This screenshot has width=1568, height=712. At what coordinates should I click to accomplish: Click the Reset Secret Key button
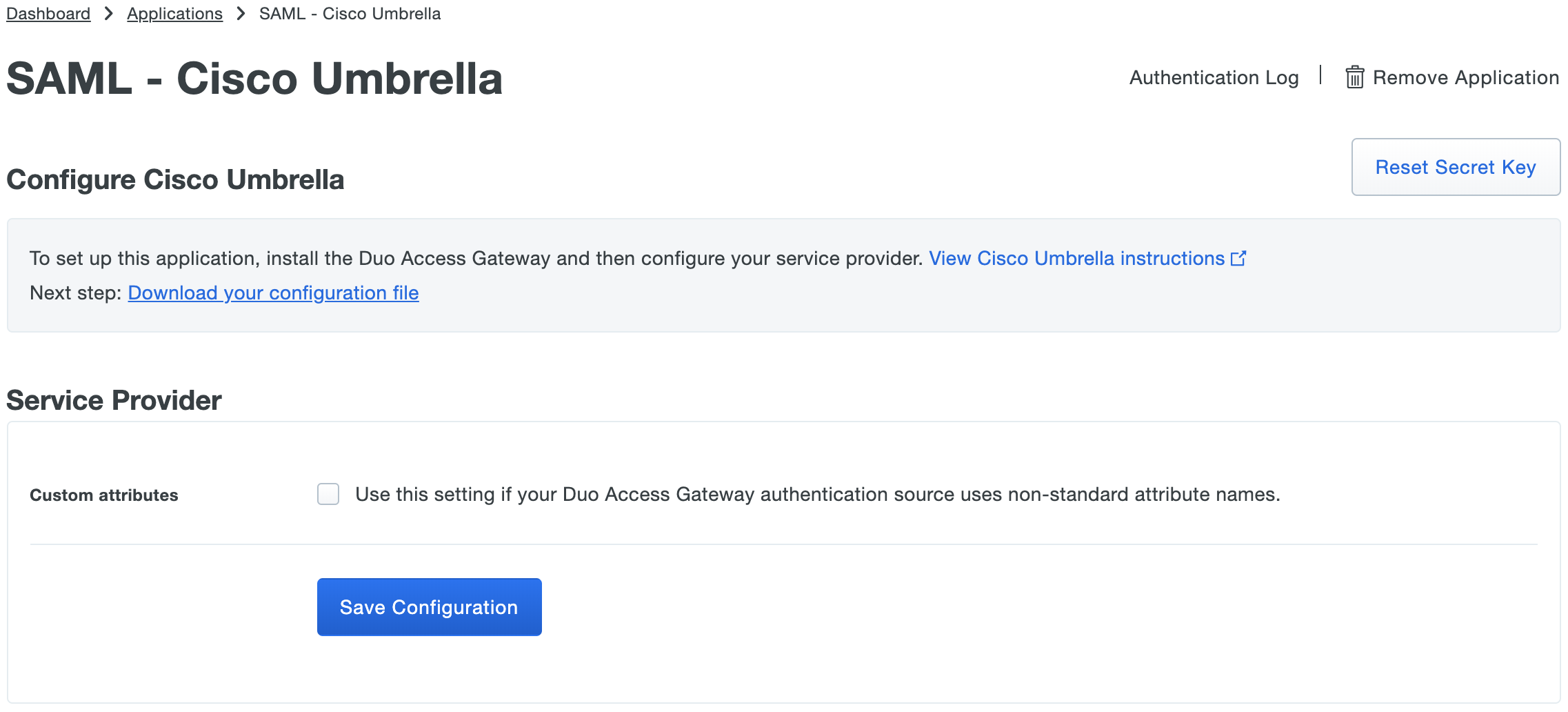pyautogui.click(x=1456, y=167)
